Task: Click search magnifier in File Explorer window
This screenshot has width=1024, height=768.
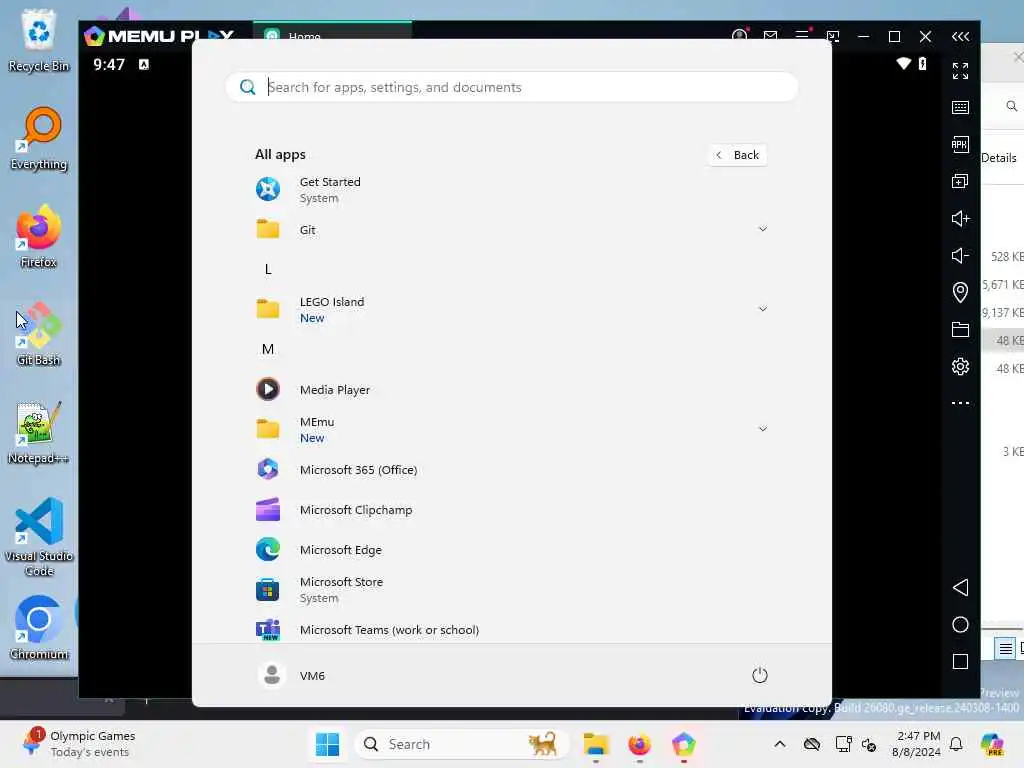Action: (1011, 106)
